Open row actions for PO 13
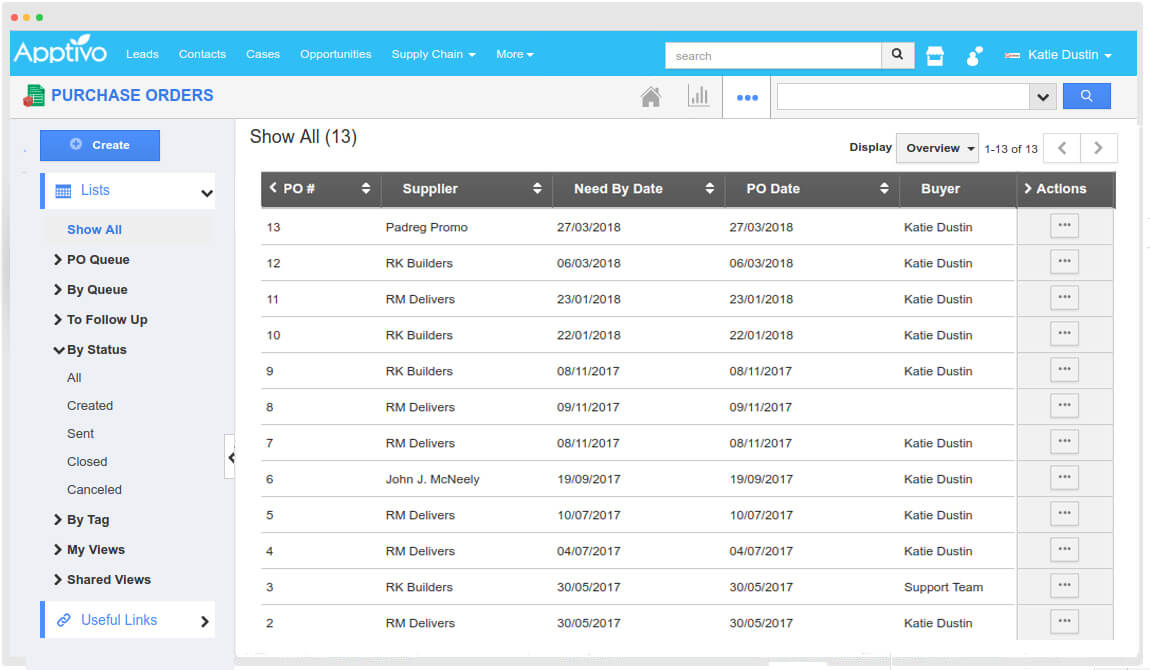Screen dimensions: 1150x670 pyautogui.click(x=1064, y=225)
